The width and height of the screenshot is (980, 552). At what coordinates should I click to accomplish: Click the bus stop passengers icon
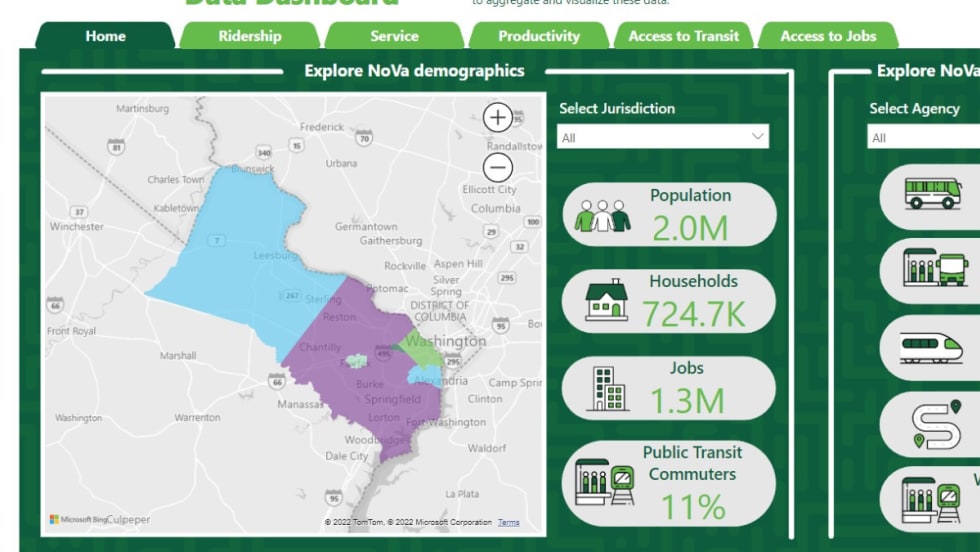click(935, 269)
